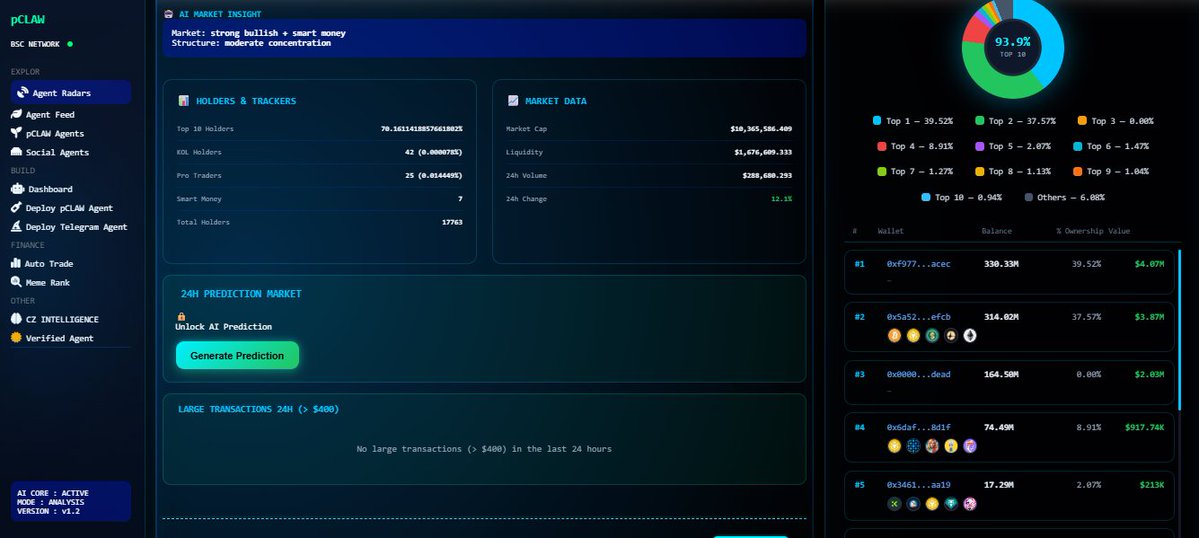Image resolution: width=1199 pixels, height=538 pixels.
Task: Open the Verified Agent page
Action: (52, 338)
